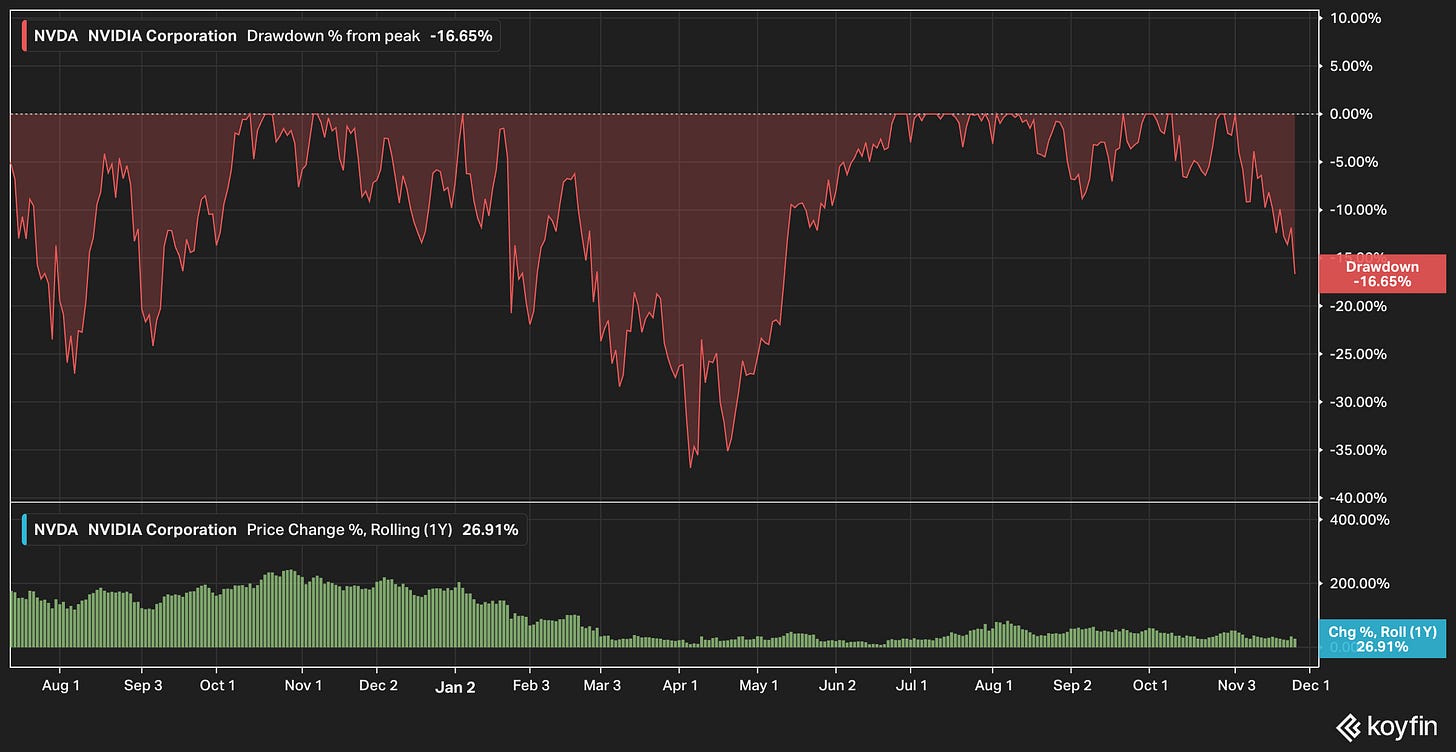Click the dotted 0.00% peak line on the chart
Screen dimensions: 1456x752
pyautogui.click(x=660, y=112)
